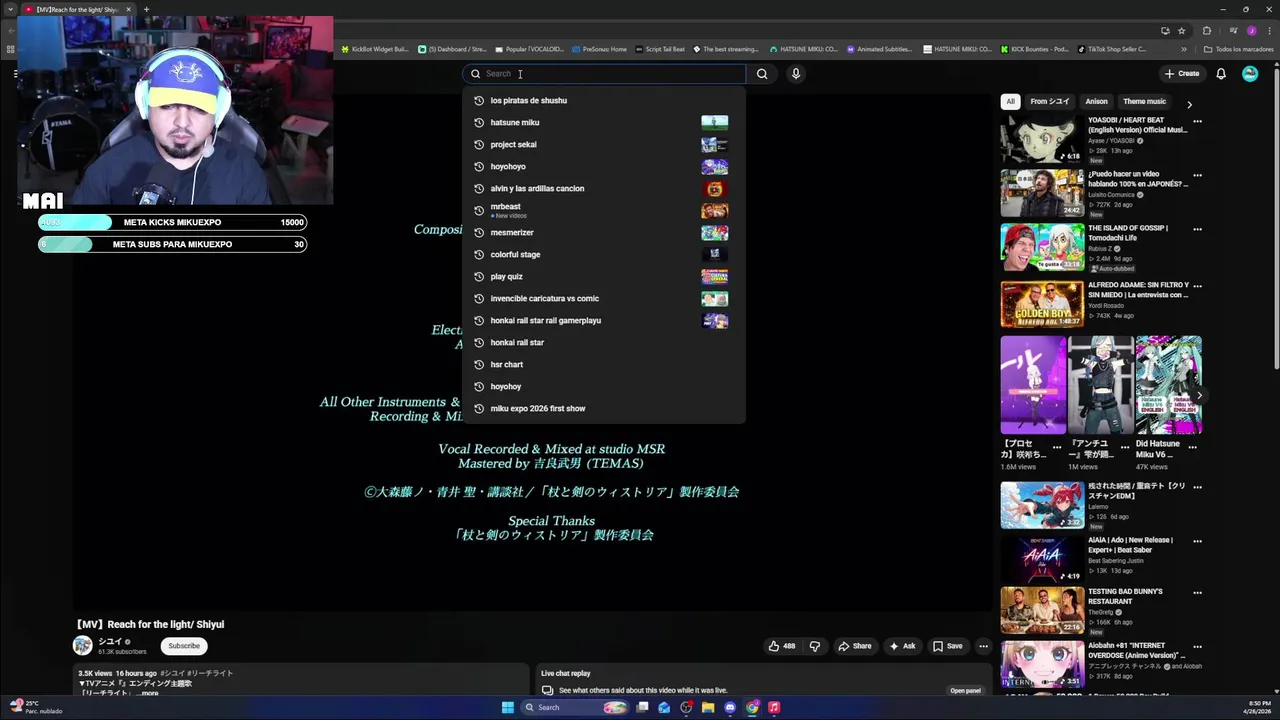This screenshot has height=720, width=1280.
Task: Select the "From シユイ" filter chip
Action: point(1050,101)
